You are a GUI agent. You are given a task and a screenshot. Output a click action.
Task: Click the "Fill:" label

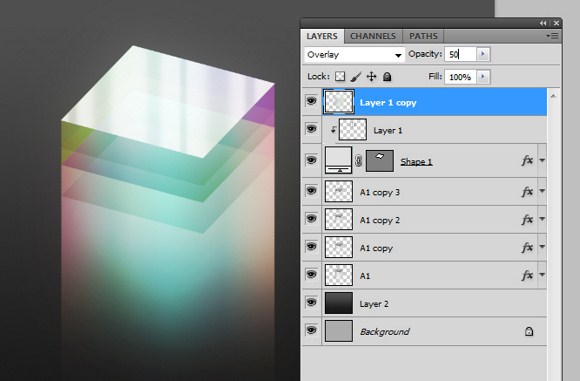point(435,76)
